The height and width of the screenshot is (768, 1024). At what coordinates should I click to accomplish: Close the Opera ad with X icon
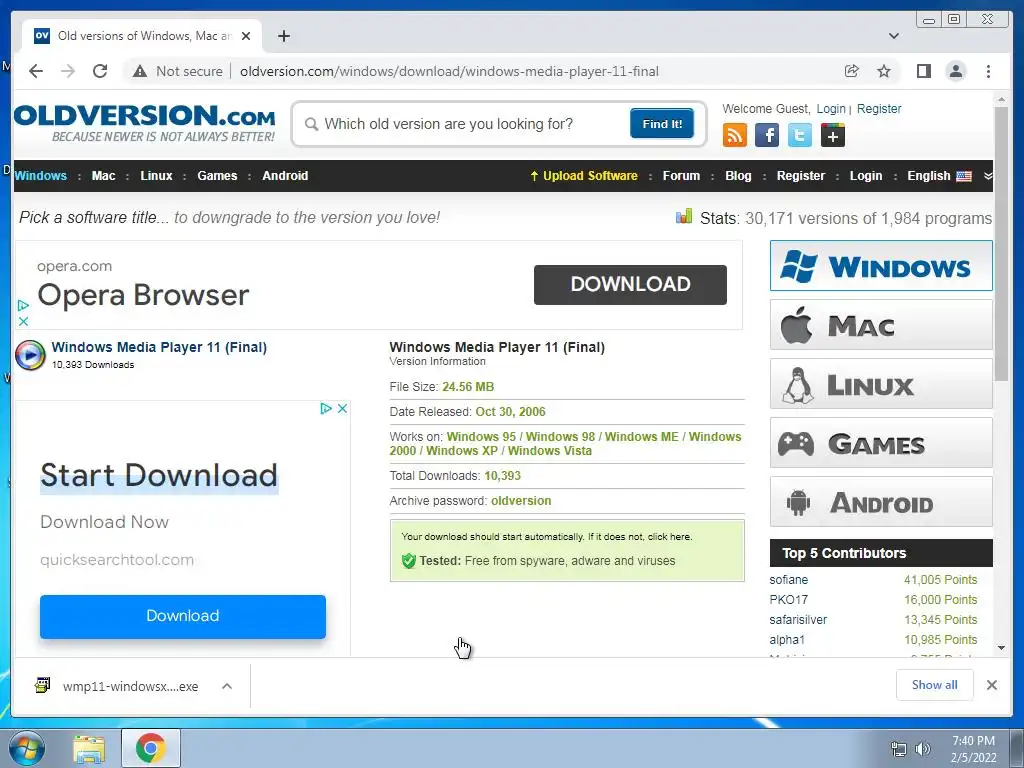(23, 321)
